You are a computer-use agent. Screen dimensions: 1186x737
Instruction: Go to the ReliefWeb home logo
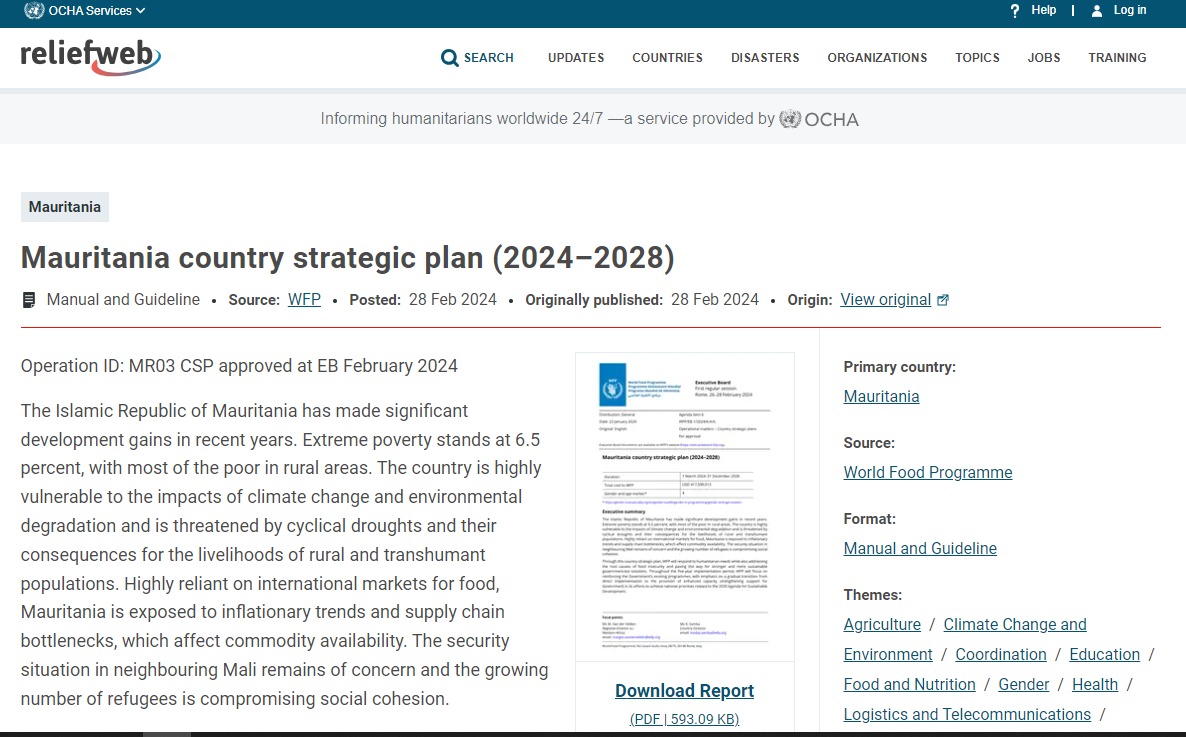click(x=91, y=57)
